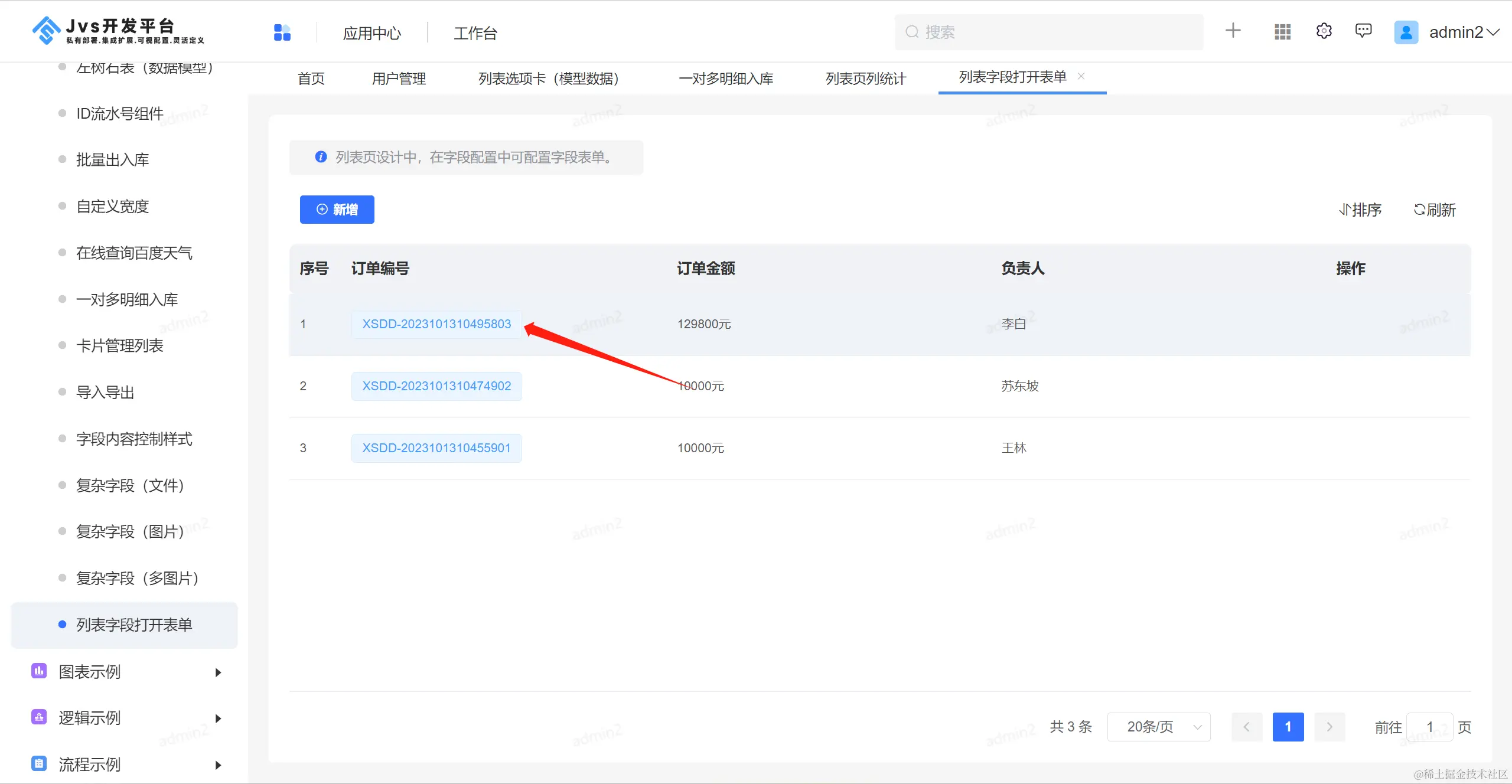1512x784 pixels.
Task: Close the 列表字段打开表单 tab
Action: [x=1081, y=76]
